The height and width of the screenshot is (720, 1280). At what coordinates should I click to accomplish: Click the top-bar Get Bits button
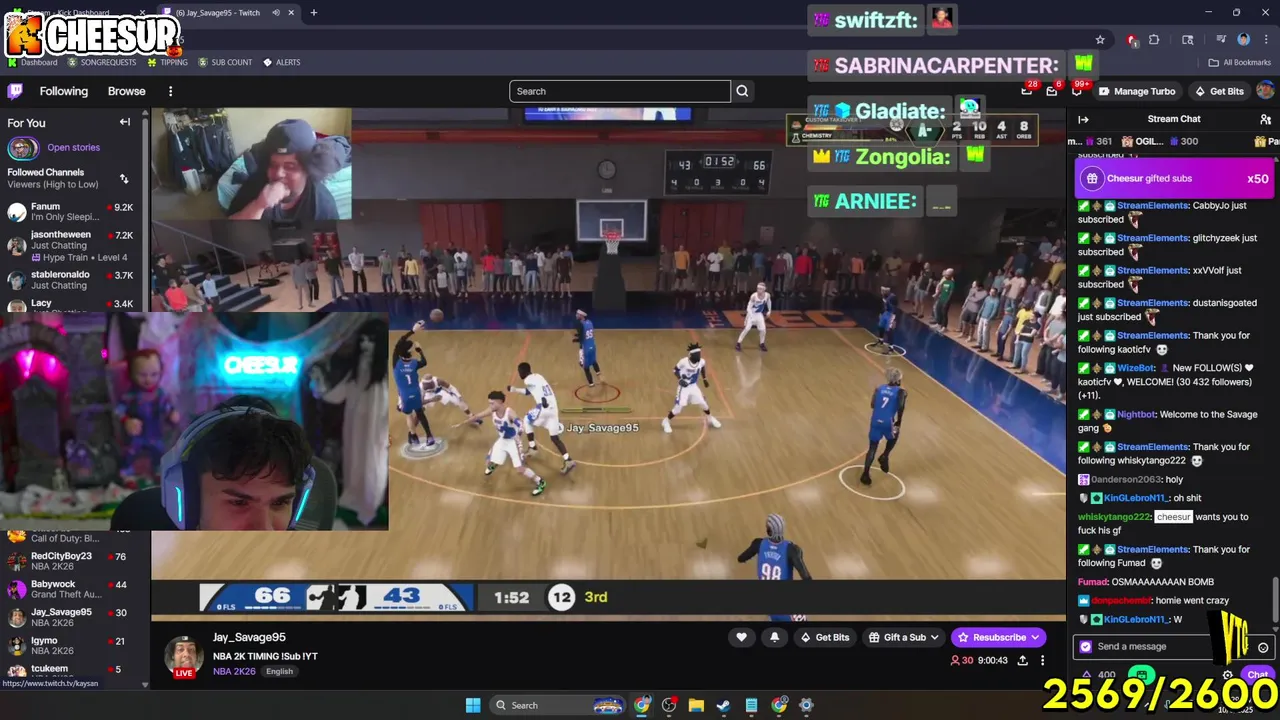1219,91
